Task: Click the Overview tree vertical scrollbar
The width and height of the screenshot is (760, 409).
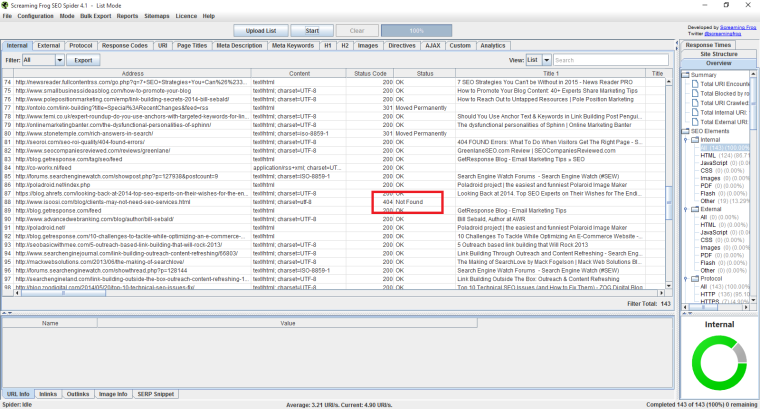Action: point(753,187)
